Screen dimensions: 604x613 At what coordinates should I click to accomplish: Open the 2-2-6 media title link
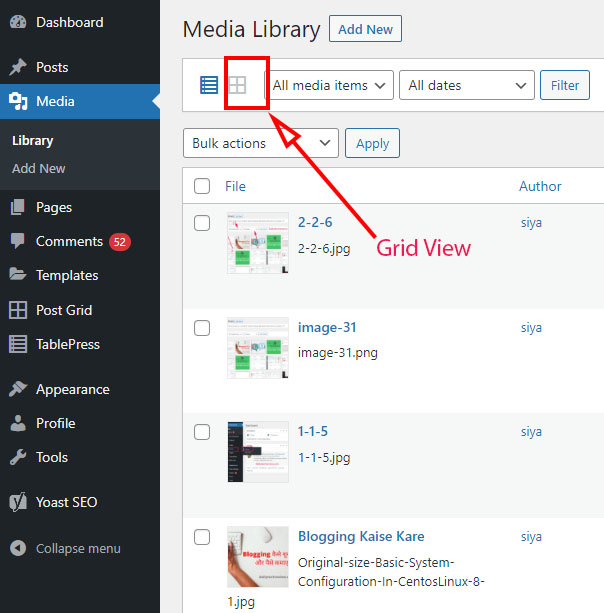pos(315,222)
